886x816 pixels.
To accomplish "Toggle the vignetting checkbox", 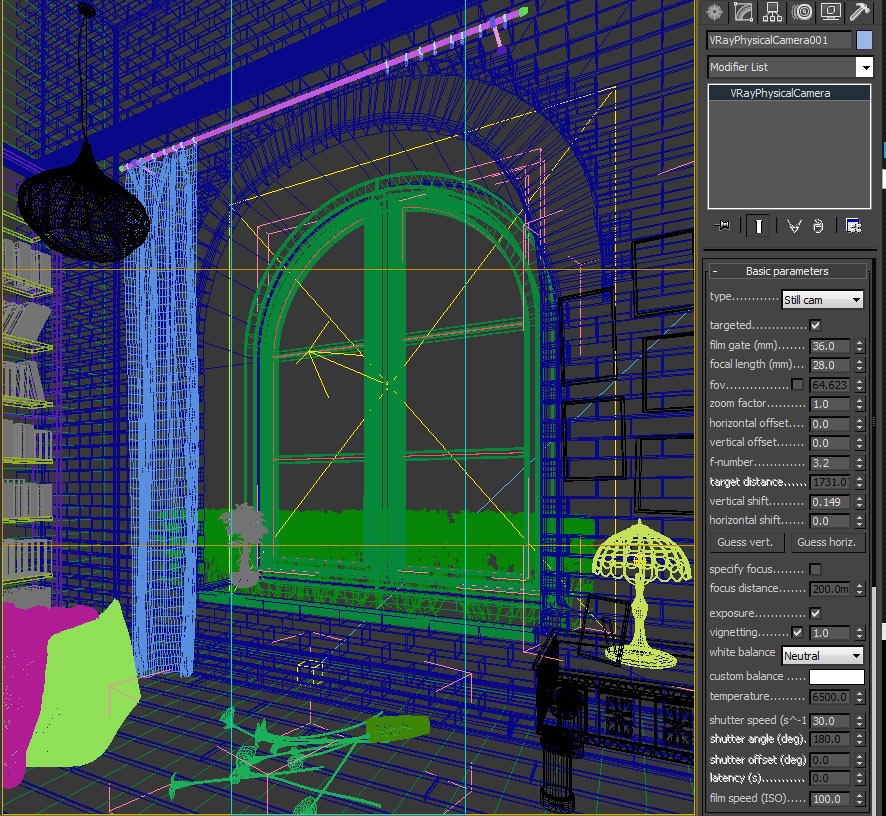I will click(797, 633).
